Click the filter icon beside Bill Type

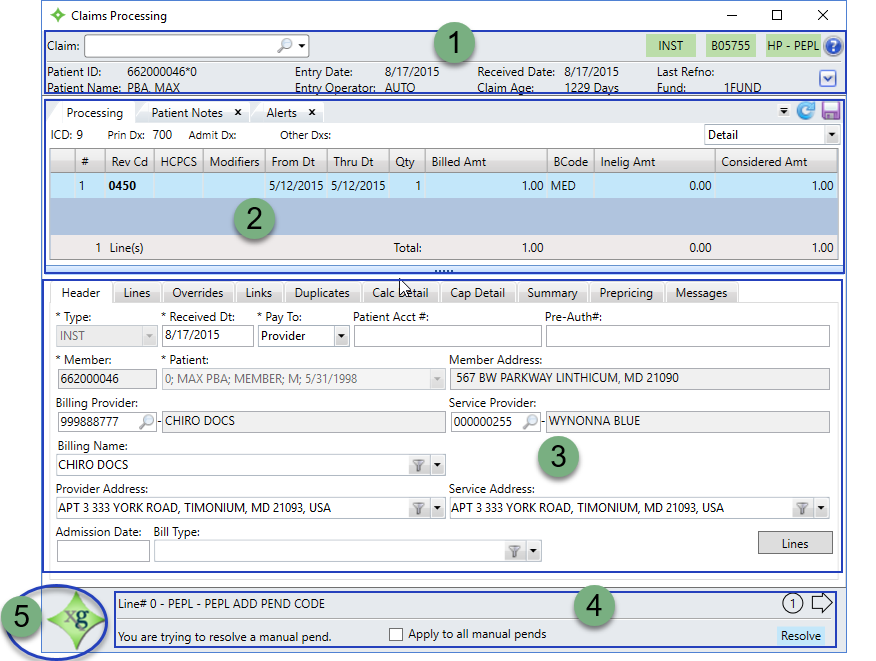515,550
